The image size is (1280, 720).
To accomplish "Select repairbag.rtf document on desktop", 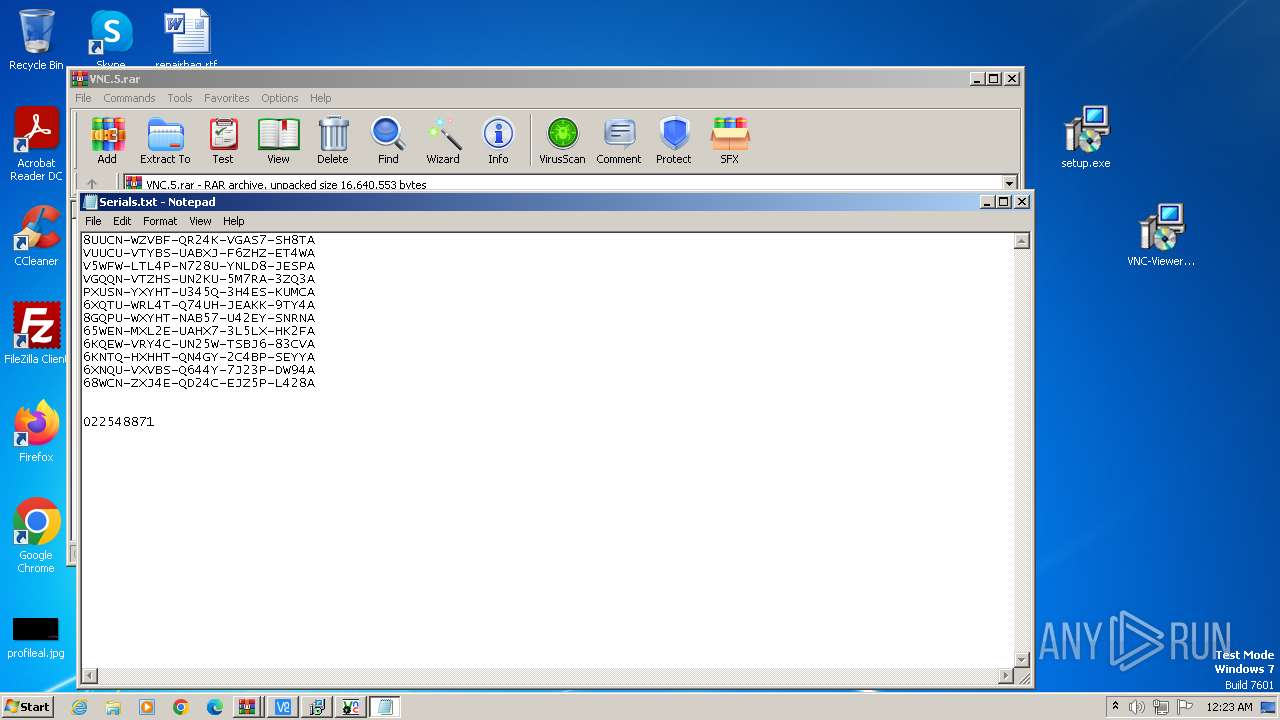I will pyautogui.click(x=186, y=40).
